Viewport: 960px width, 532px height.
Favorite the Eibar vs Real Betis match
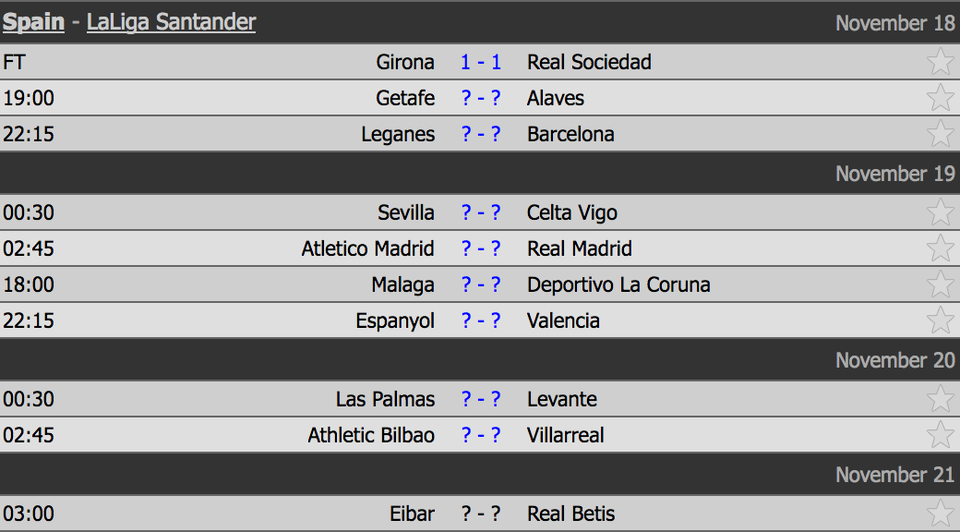pos(940,514)
